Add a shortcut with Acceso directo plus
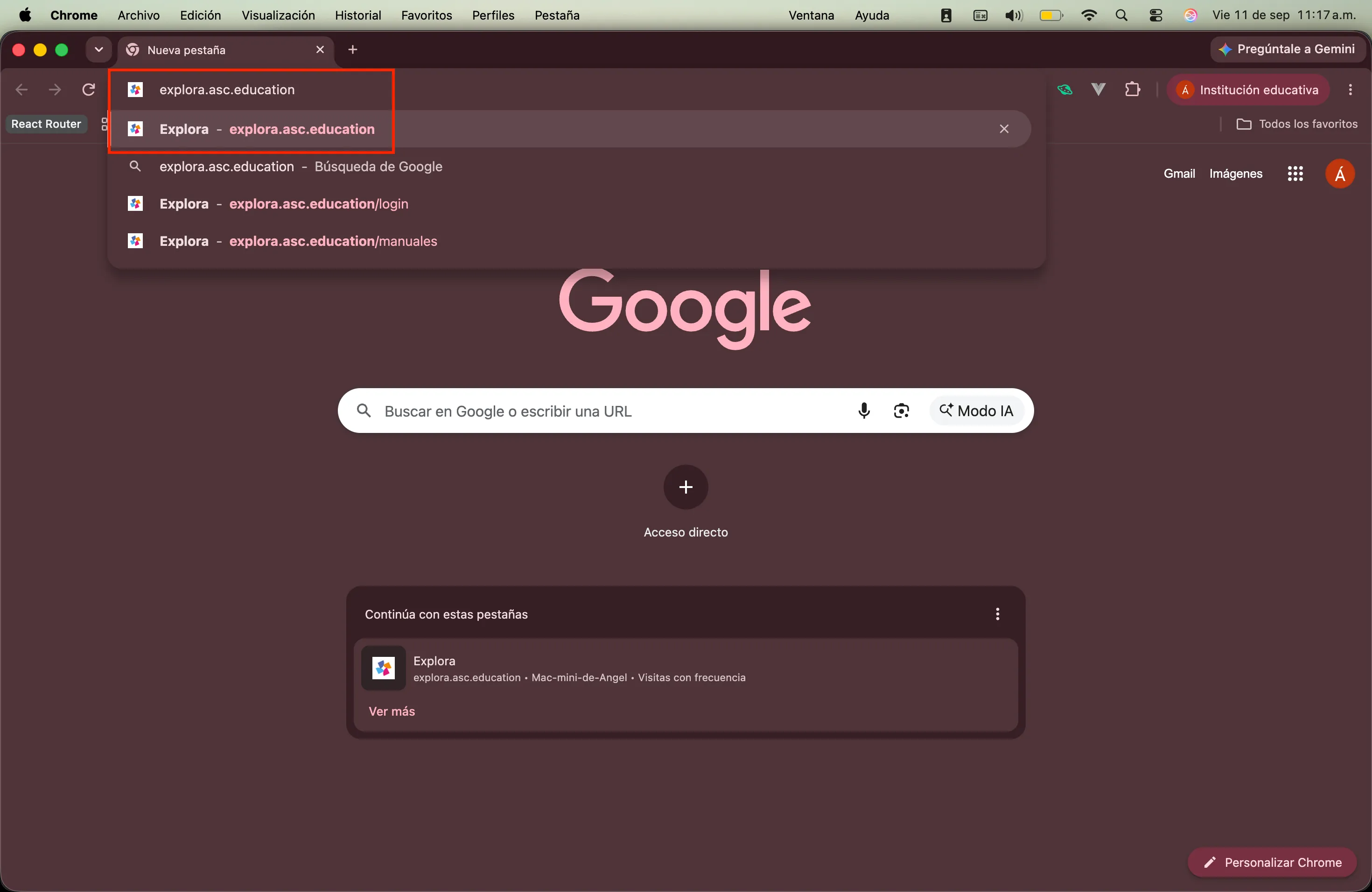Image resolution: width=1372 pixels, height=892 pixels. click(686, 488)
